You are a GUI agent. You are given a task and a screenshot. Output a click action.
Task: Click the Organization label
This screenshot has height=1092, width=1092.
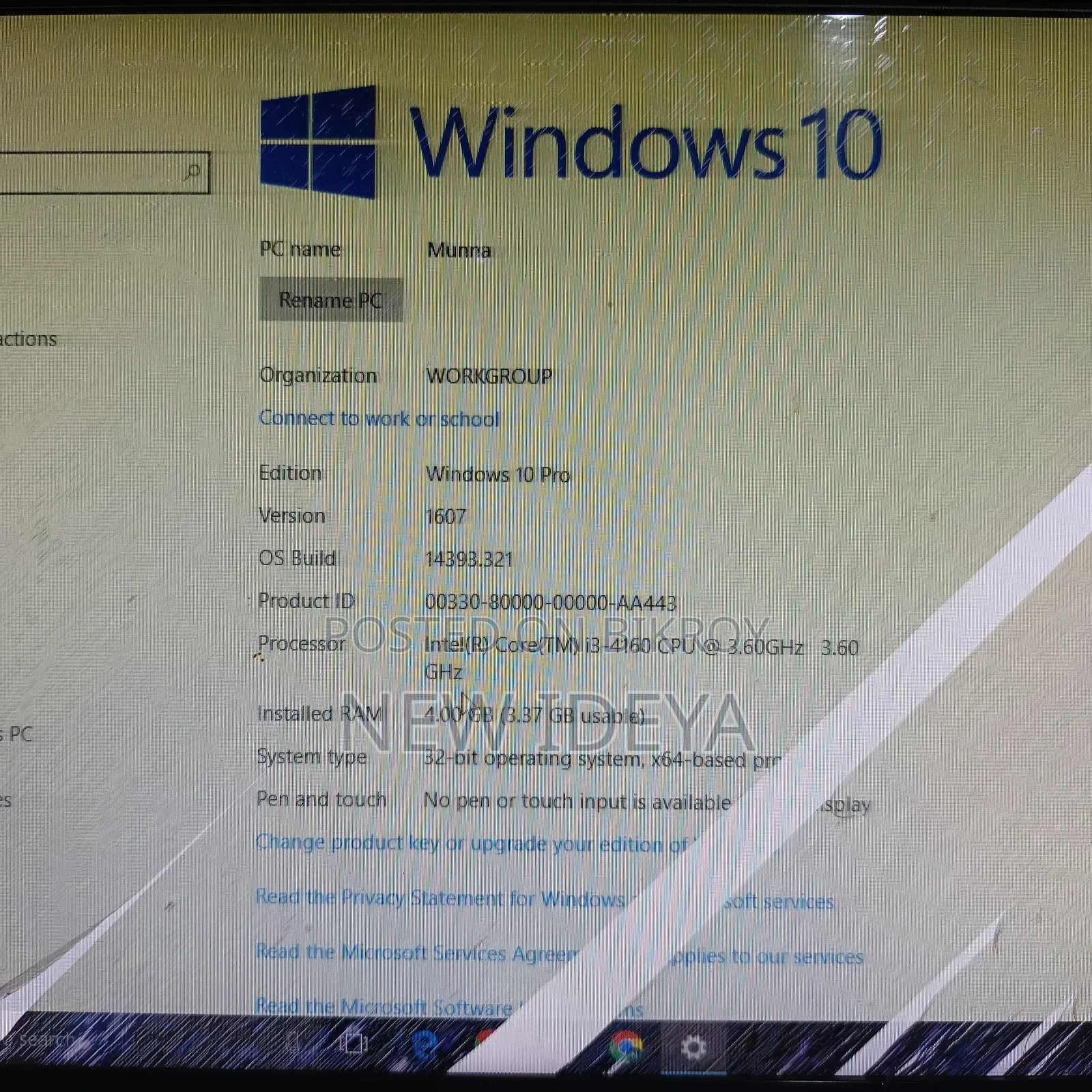(318, 375)
